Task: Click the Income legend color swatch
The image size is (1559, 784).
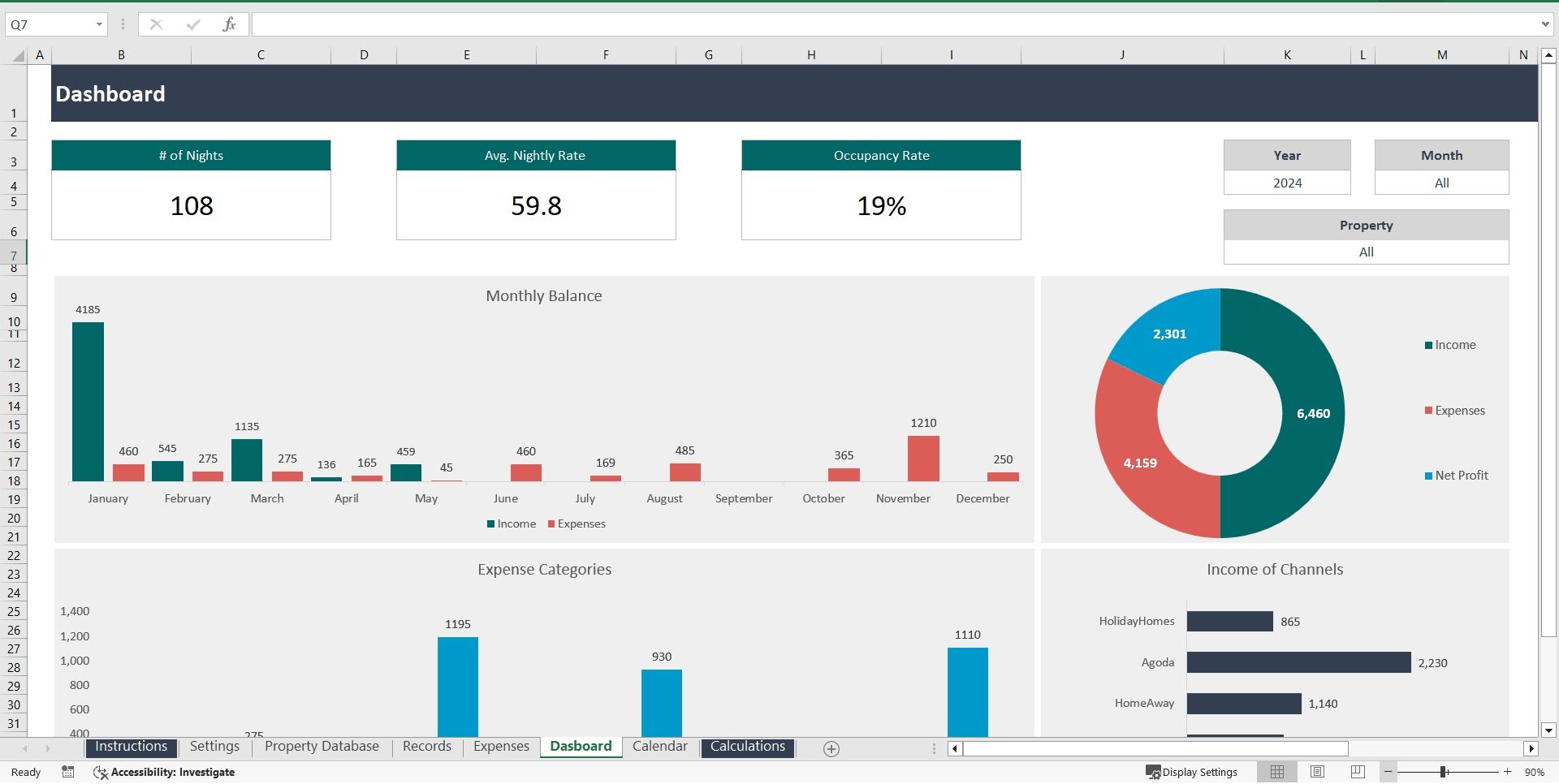Action: (x=1428, y=345)
